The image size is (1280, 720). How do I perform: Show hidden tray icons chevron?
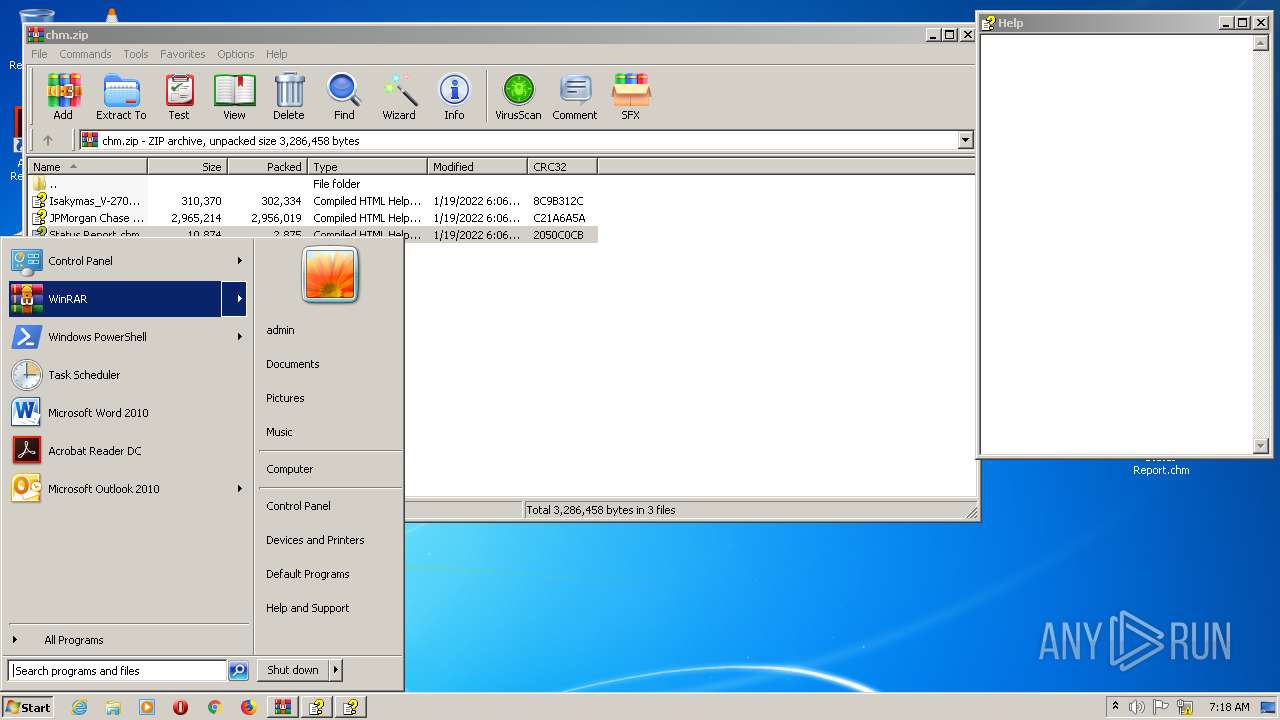pyautogui.click(x=1115, y=707)
